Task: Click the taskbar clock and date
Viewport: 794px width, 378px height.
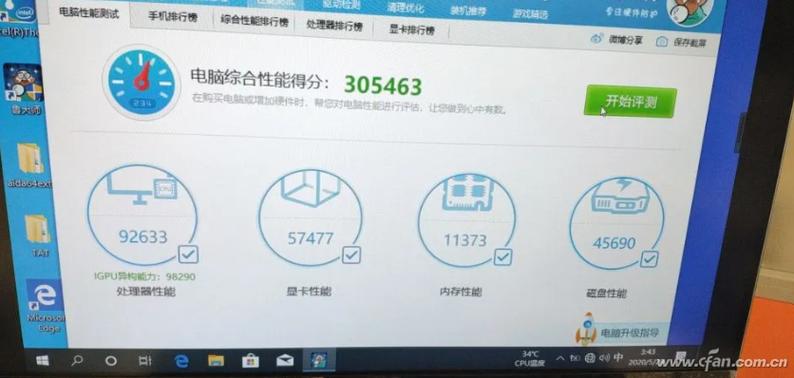Action: [x=645, y=357]
